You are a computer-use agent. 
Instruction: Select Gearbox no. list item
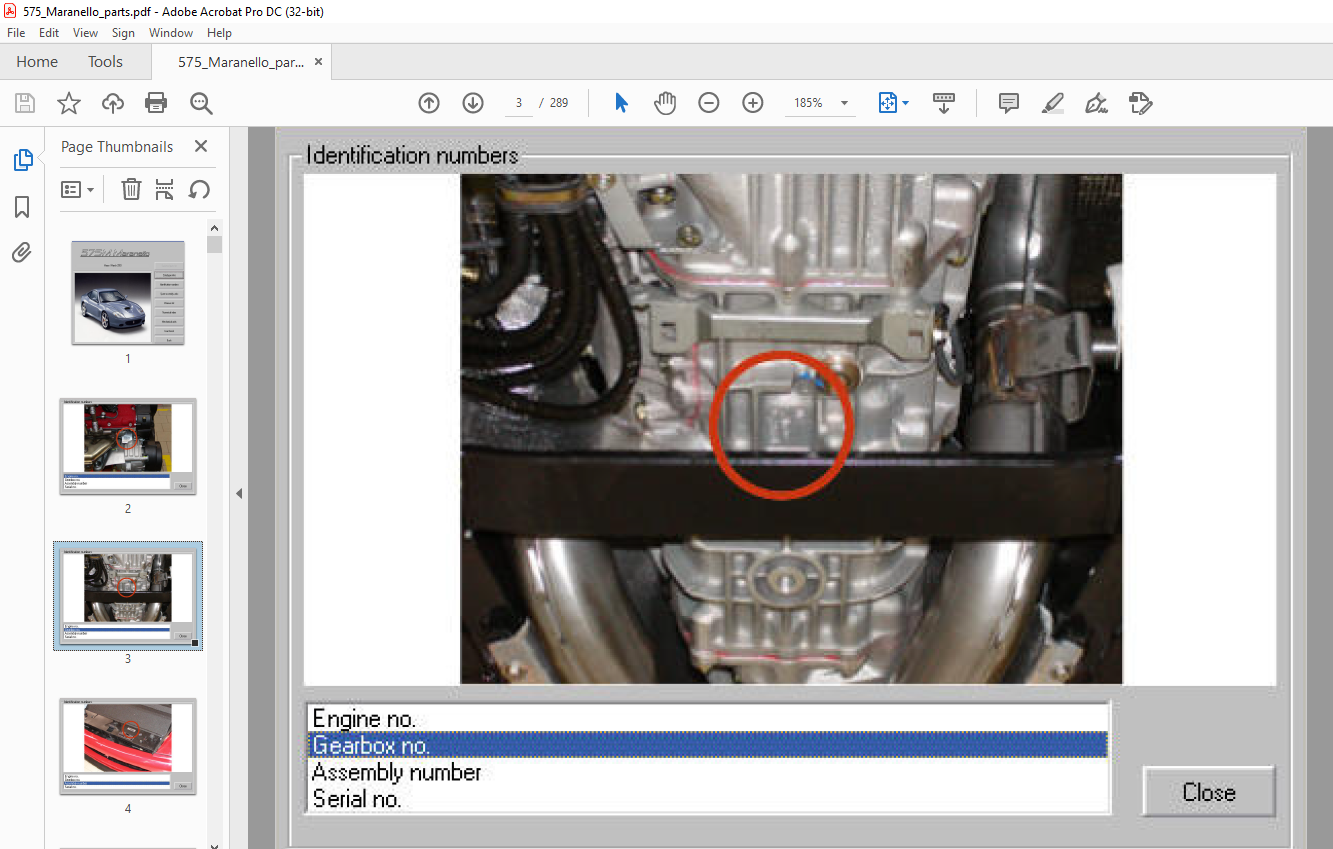(x=708, y=745)
